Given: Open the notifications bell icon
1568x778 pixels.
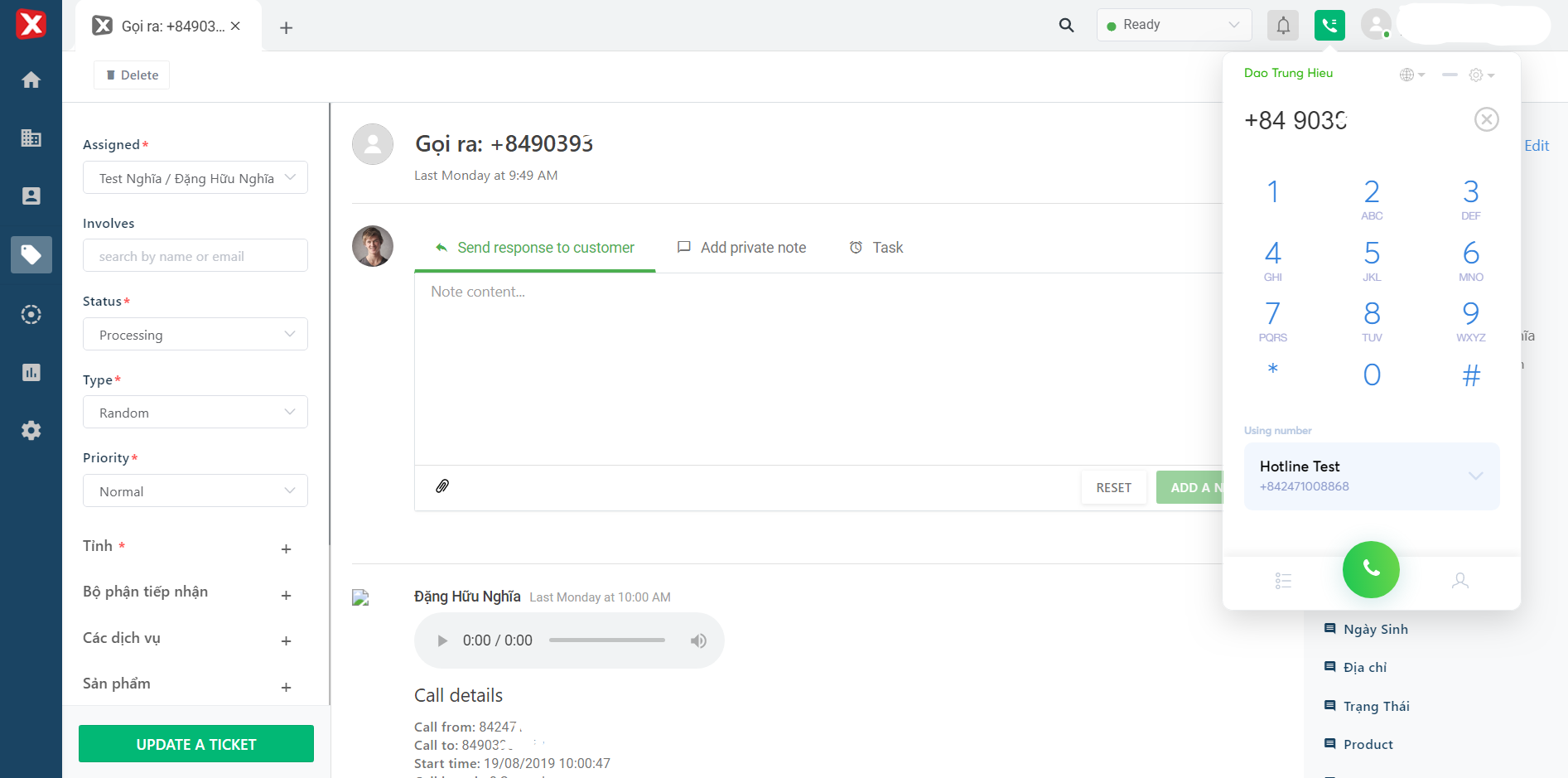Looking at the screenshot, I should 1283,25.
